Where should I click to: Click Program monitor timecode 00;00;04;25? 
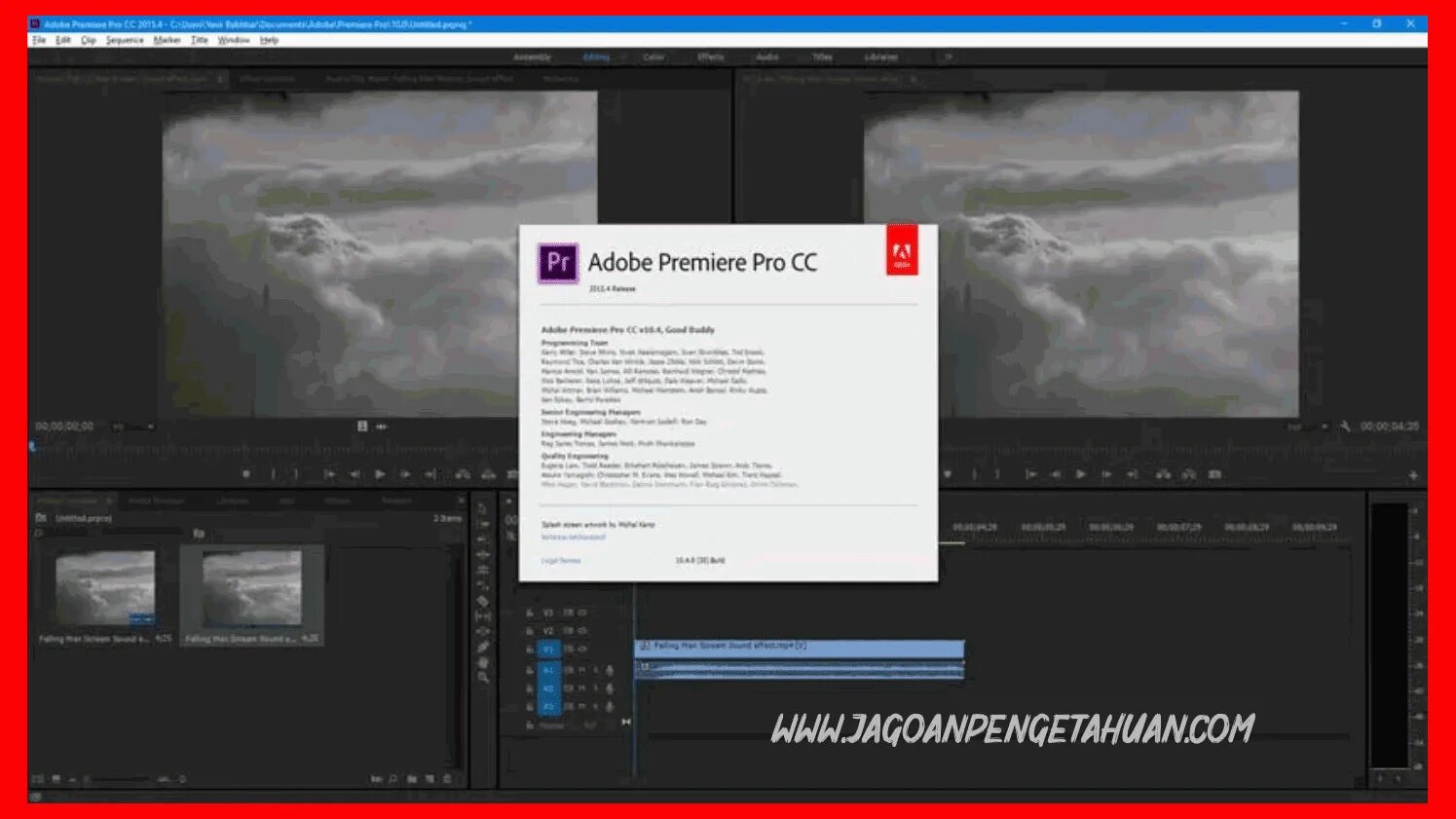[1390, 427]
